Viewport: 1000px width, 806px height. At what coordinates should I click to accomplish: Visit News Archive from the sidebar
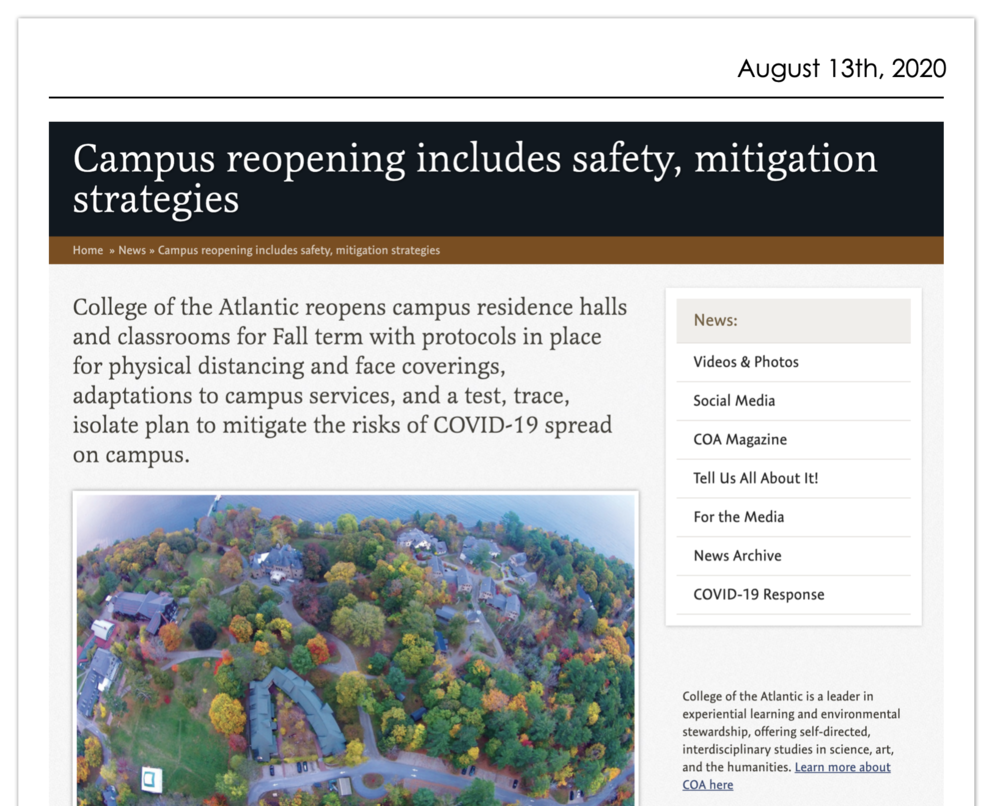(x=737, y=556)
